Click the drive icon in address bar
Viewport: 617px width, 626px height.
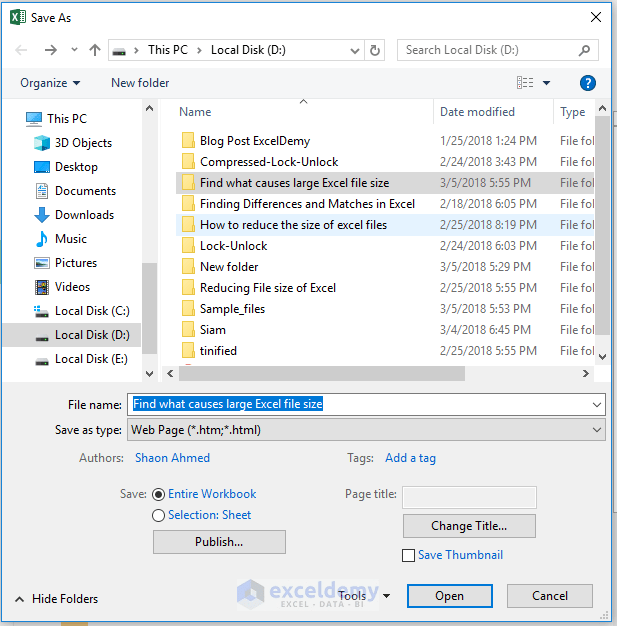[119, 51]
